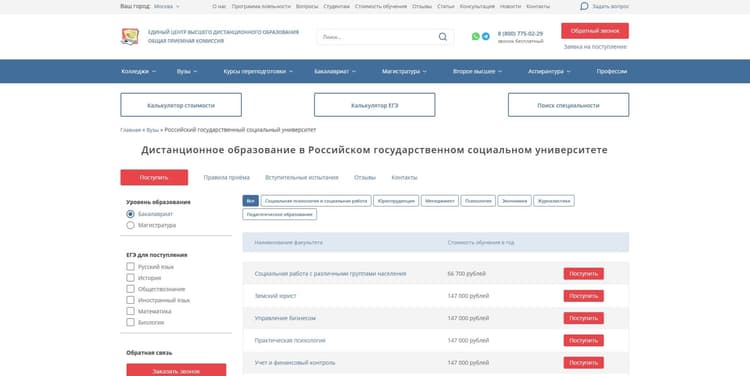The image size is (750, 376).
Task: Open Контакты in the top menu
Action: coord(538,6)
